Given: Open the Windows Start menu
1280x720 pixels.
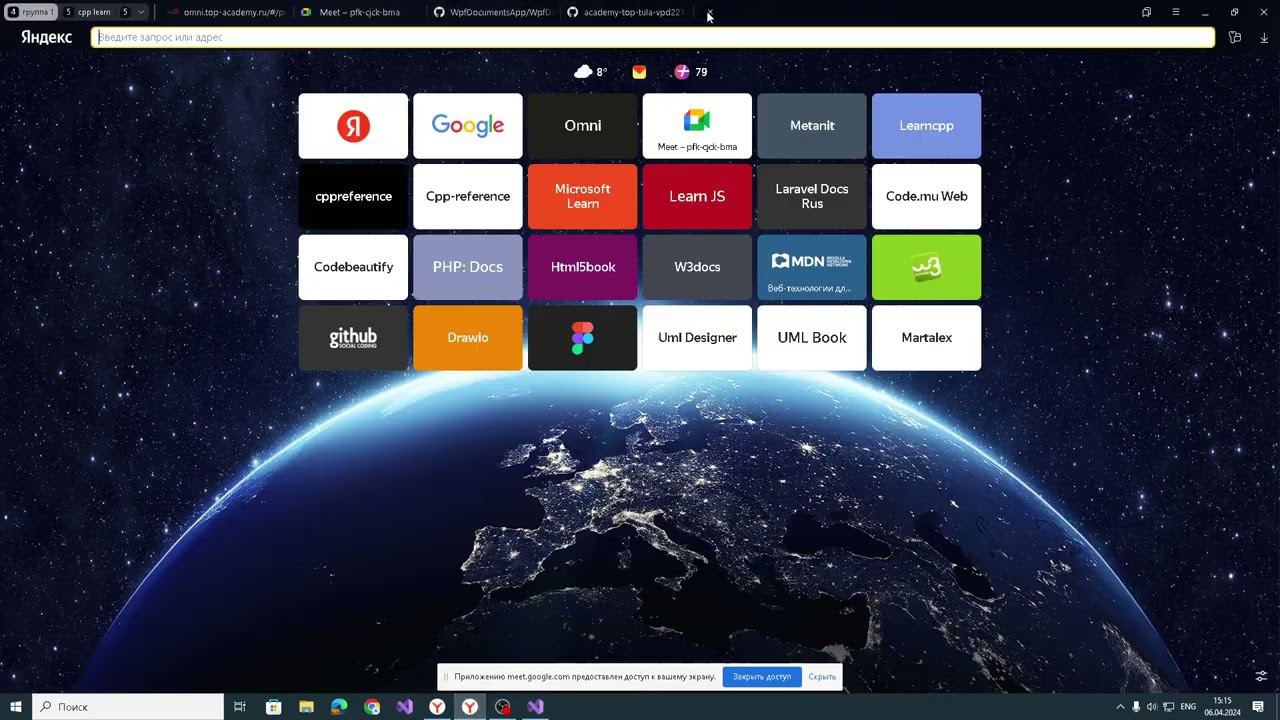Looking at the screenshot, I should pyautogui.click(x=16, y=707).
